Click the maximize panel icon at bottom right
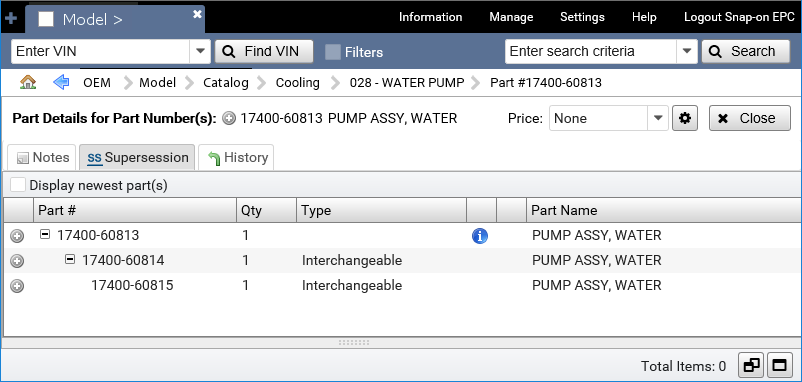The height and width of the screenshot is (382, 802). [779, 365]
